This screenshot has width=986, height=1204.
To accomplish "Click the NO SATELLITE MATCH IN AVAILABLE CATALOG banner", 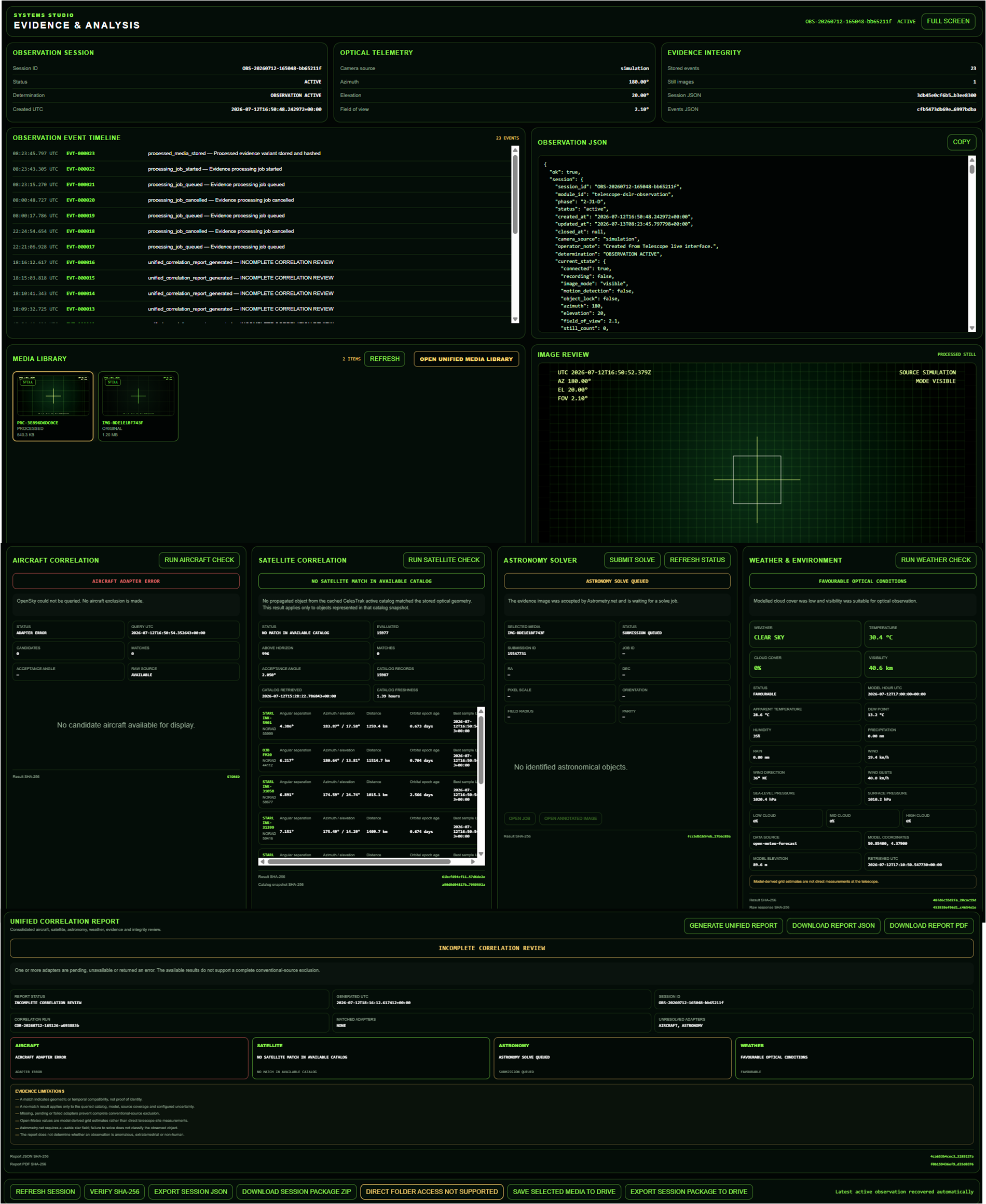I will pyautogui.click(x=372, y=581).
